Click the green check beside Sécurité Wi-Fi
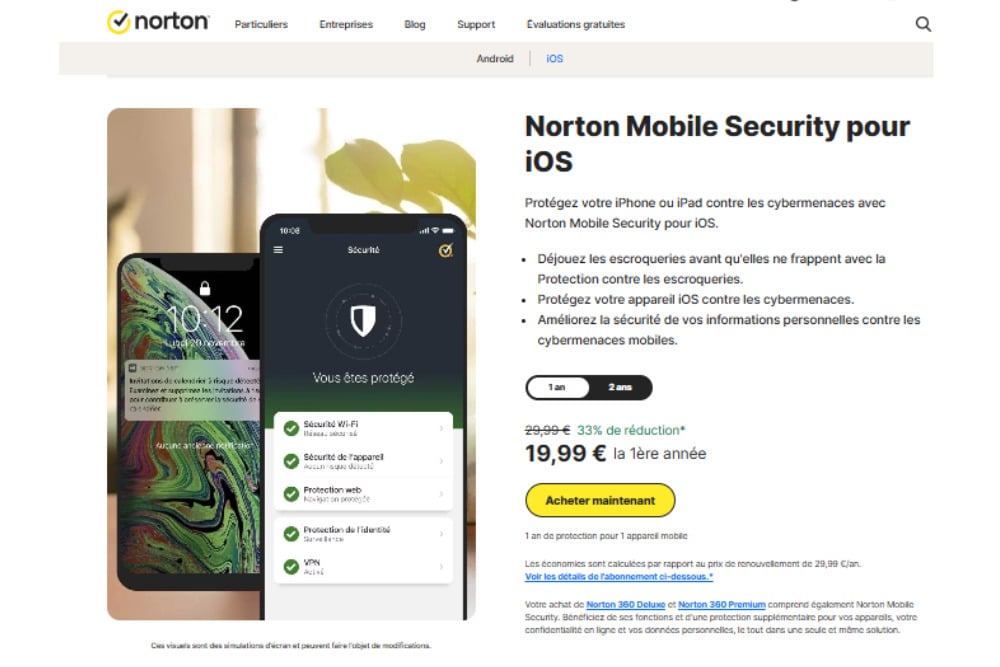The width and height of the screenshot is (1000, 667). point(291,428)
